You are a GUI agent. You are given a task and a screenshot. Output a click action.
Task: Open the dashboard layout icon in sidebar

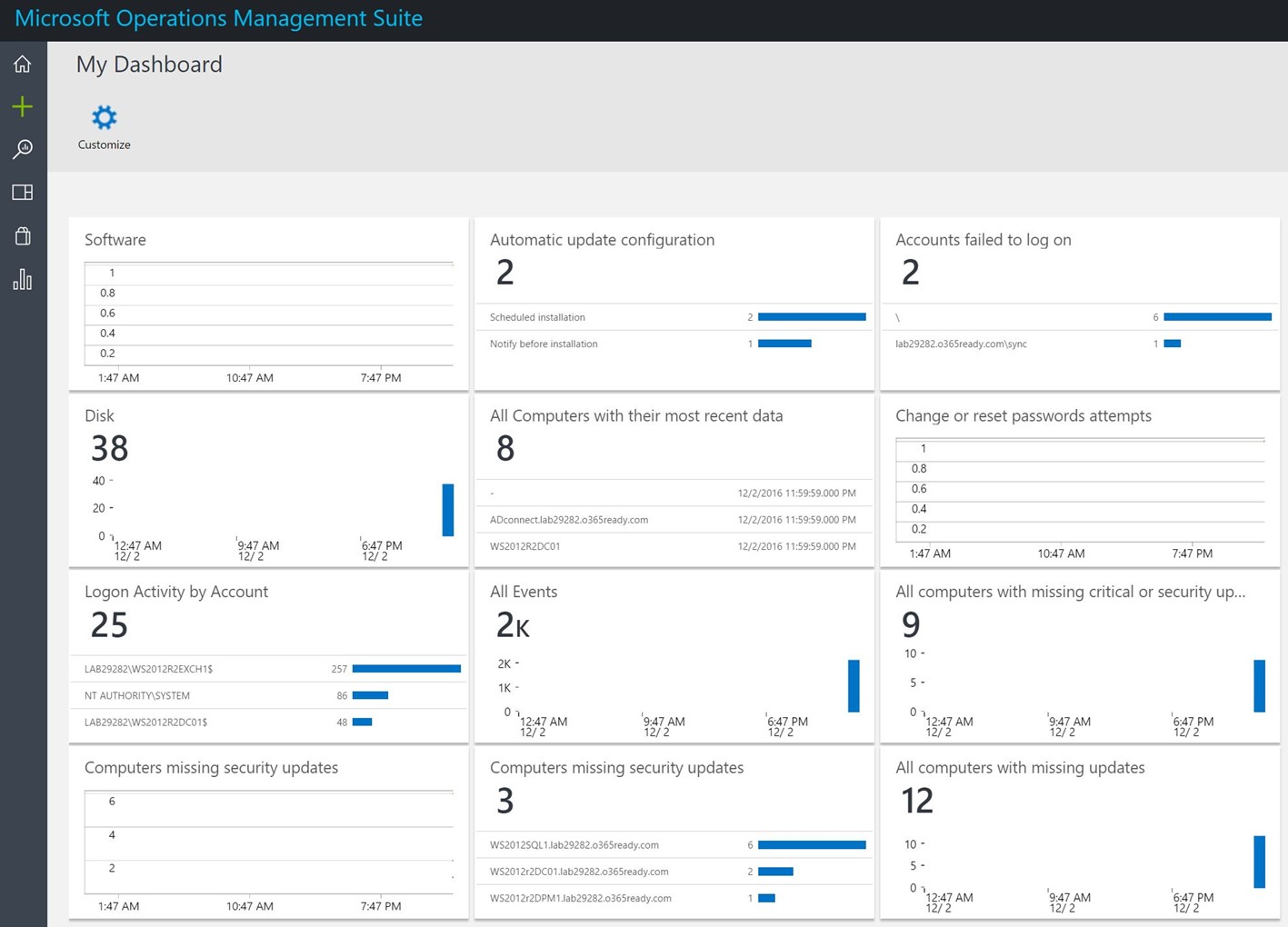(x=23, y=193)
